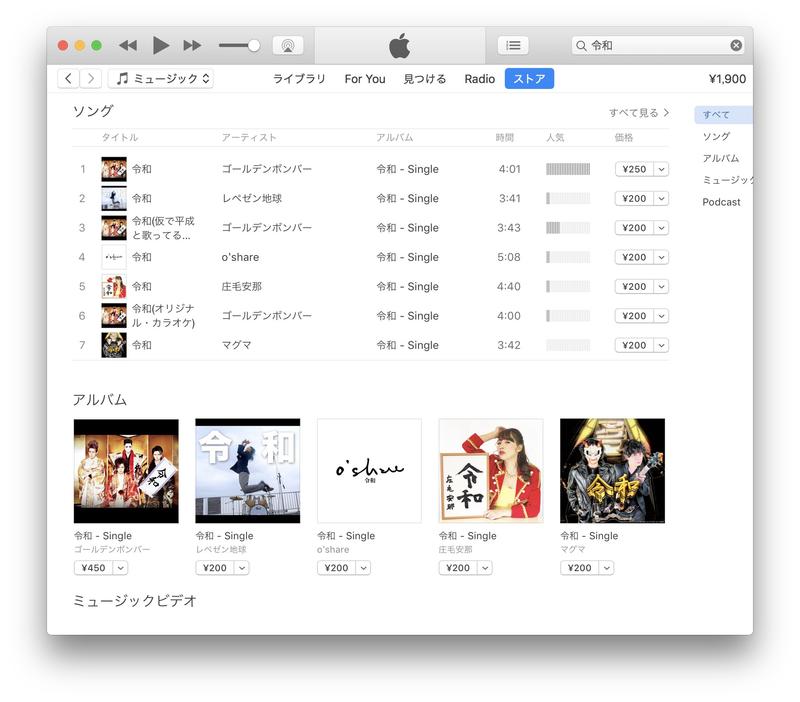800x702 pixels.
Task: Clear the search field with the x icon
Action: (x=736, y=45)
